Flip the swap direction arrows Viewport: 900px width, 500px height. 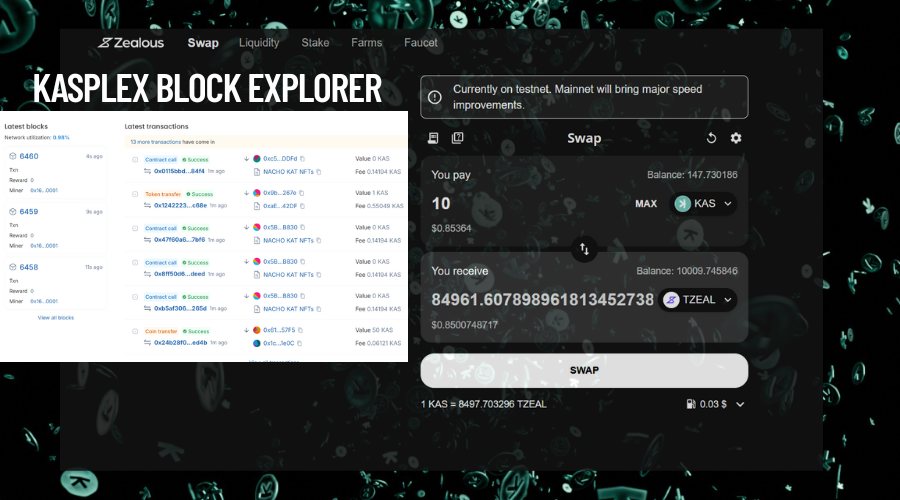coord(584,249)
